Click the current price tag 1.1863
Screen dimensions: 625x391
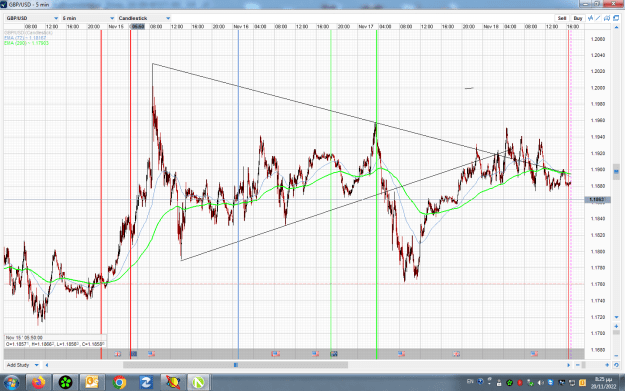tap(597, 199)
